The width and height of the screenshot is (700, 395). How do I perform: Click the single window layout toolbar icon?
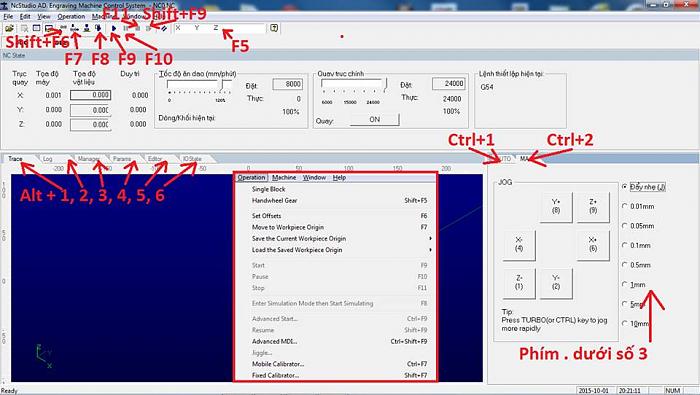[x=36, y=28]
